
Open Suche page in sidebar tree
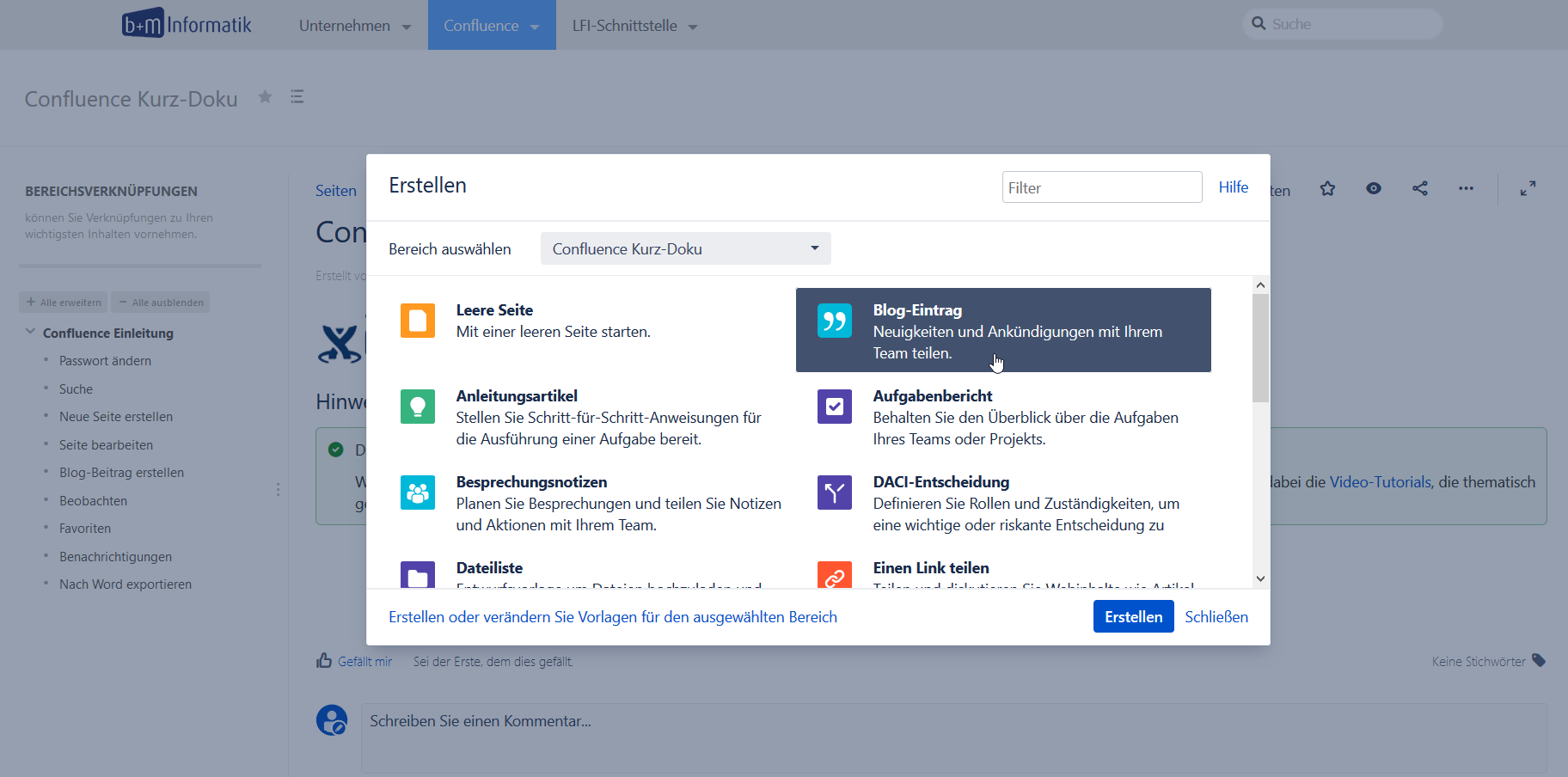pyautogui.click(x=76, y=389)
